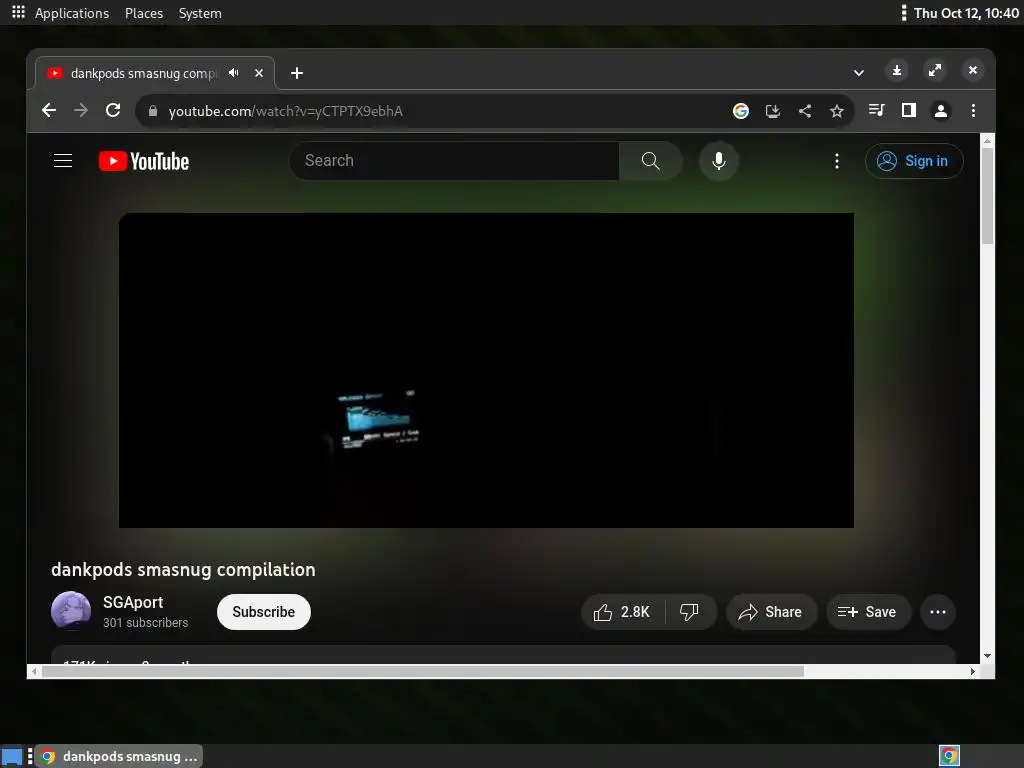This screenshot has width=1024, height=768.
Task: Go back with the browser back arrow
Action: [x=49, y=110]
